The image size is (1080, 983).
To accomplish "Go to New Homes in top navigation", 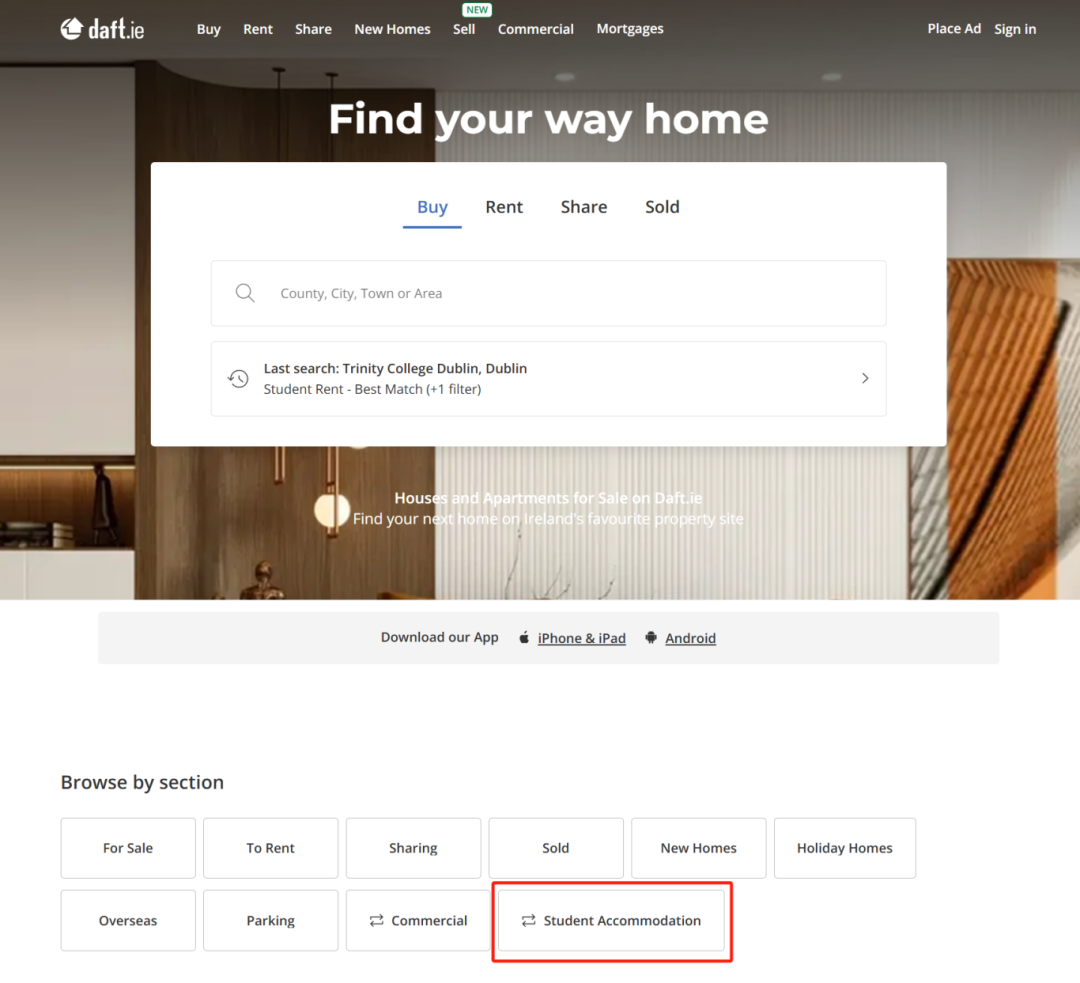I will (392, 29).
